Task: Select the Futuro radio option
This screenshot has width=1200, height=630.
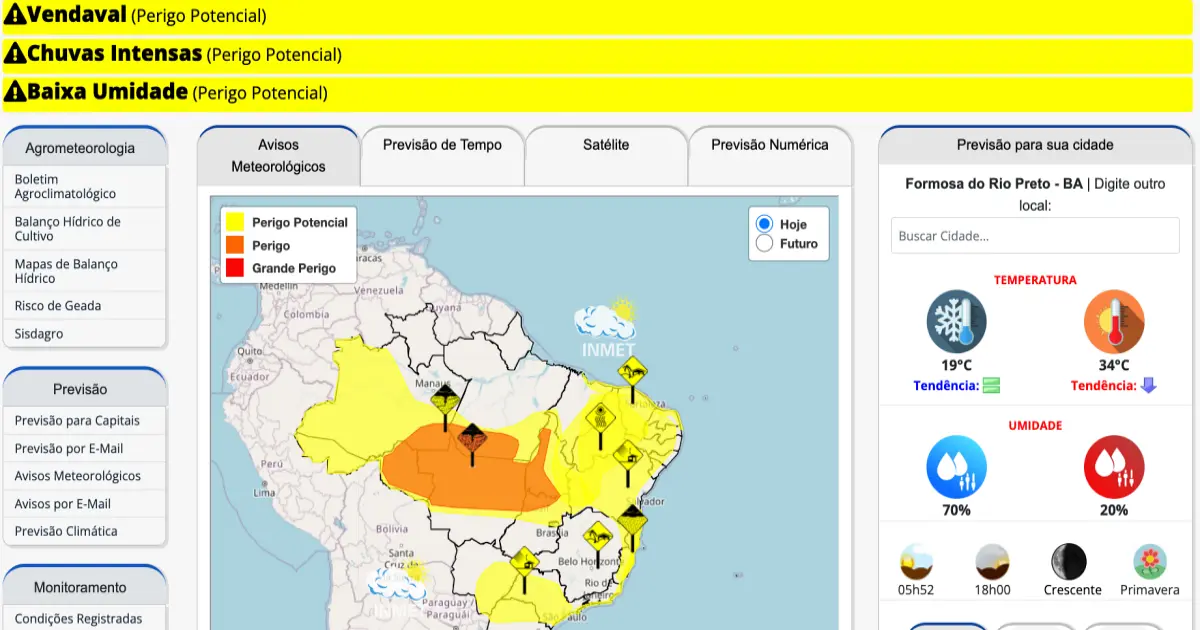Action: 765,243
